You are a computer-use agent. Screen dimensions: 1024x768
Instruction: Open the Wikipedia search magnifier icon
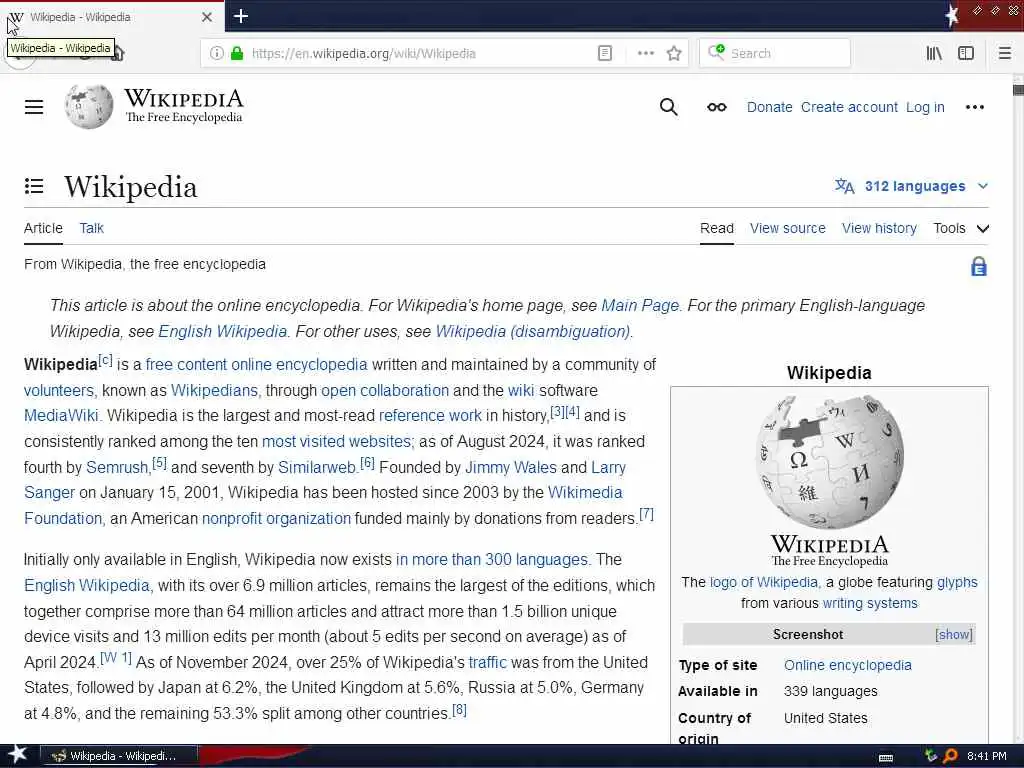click(668, 107)
